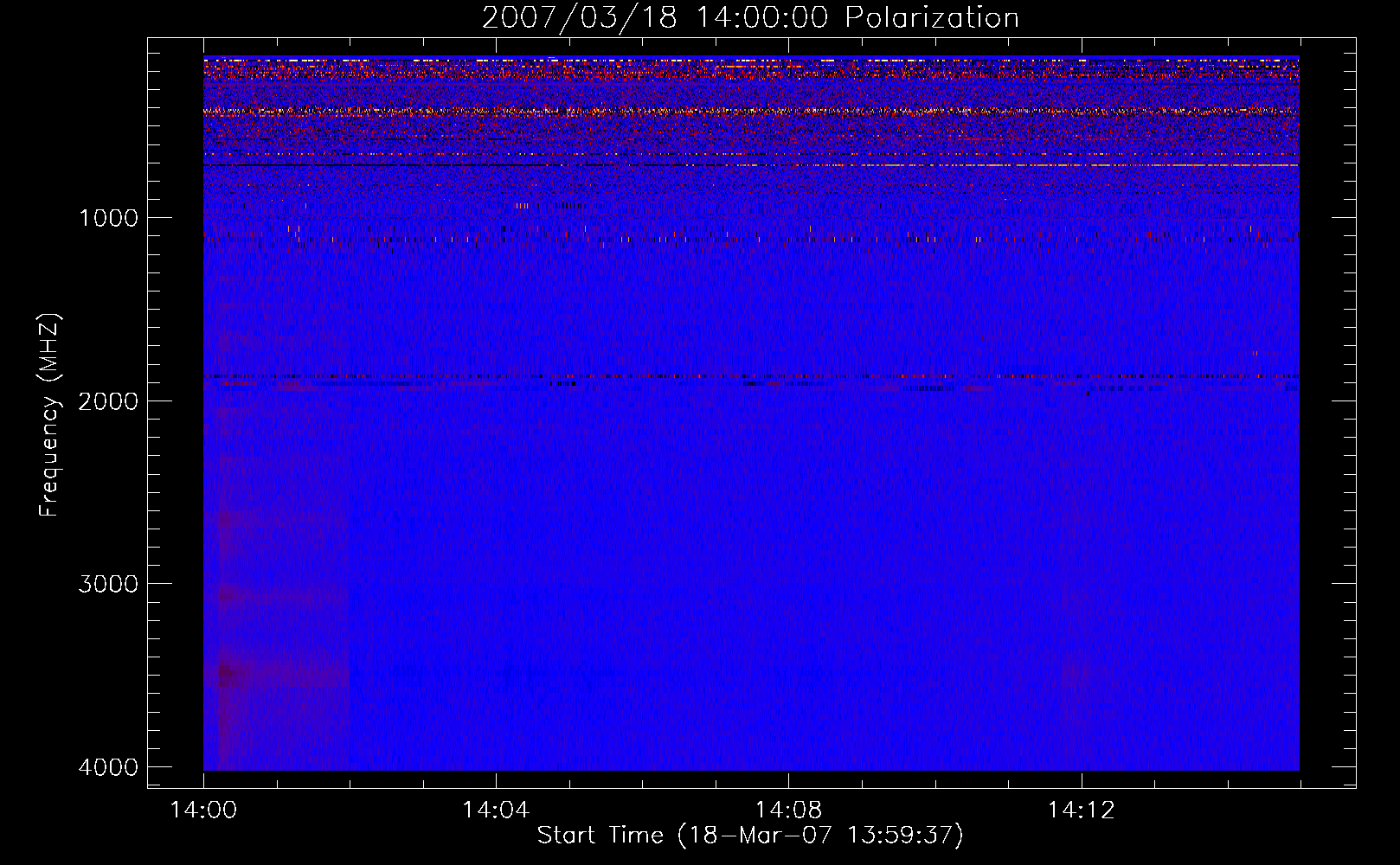
Task: Select the 3000 frequency tick label
Action: (109, 584)
